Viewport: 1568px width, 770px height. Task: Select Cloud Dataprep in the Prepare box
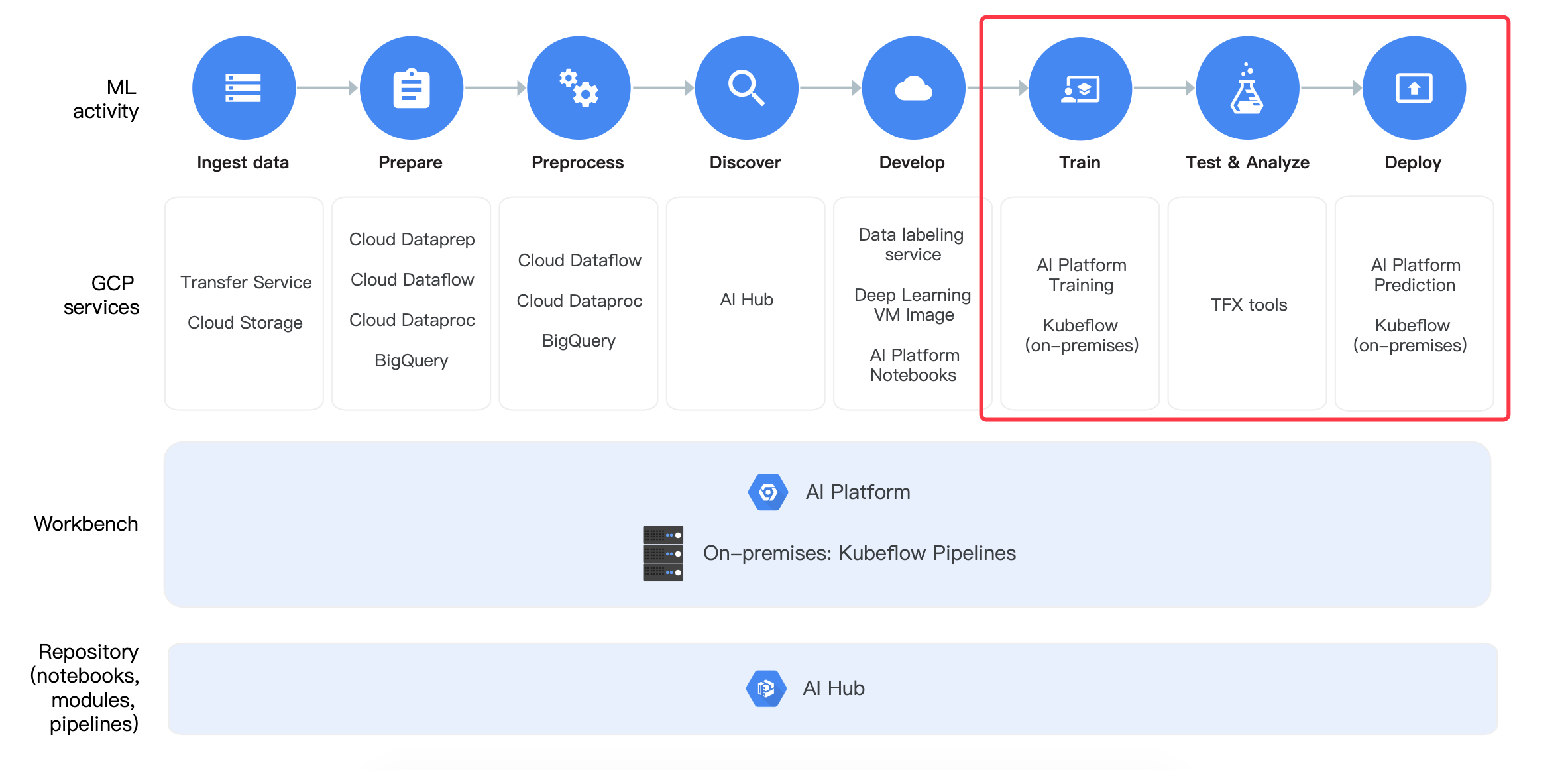pyautogui.click(x=412, y=239)
